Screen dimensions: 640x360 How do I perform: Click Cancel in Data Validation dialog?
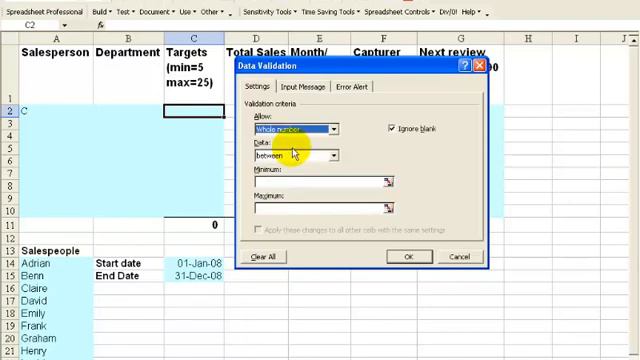(x=460, y=257)
